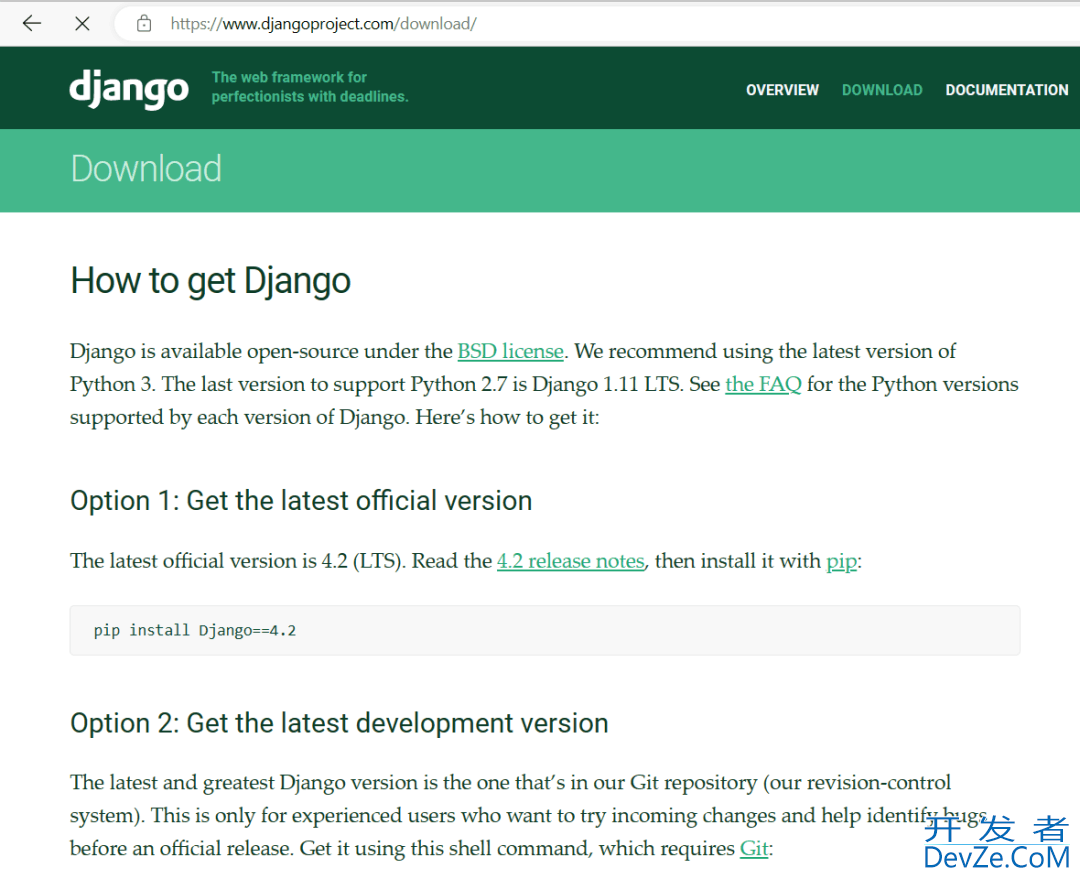Image resolution: width=1080 pixels, height=879 pixels.
Task: Click the django logo
Action: pos(129,88)
